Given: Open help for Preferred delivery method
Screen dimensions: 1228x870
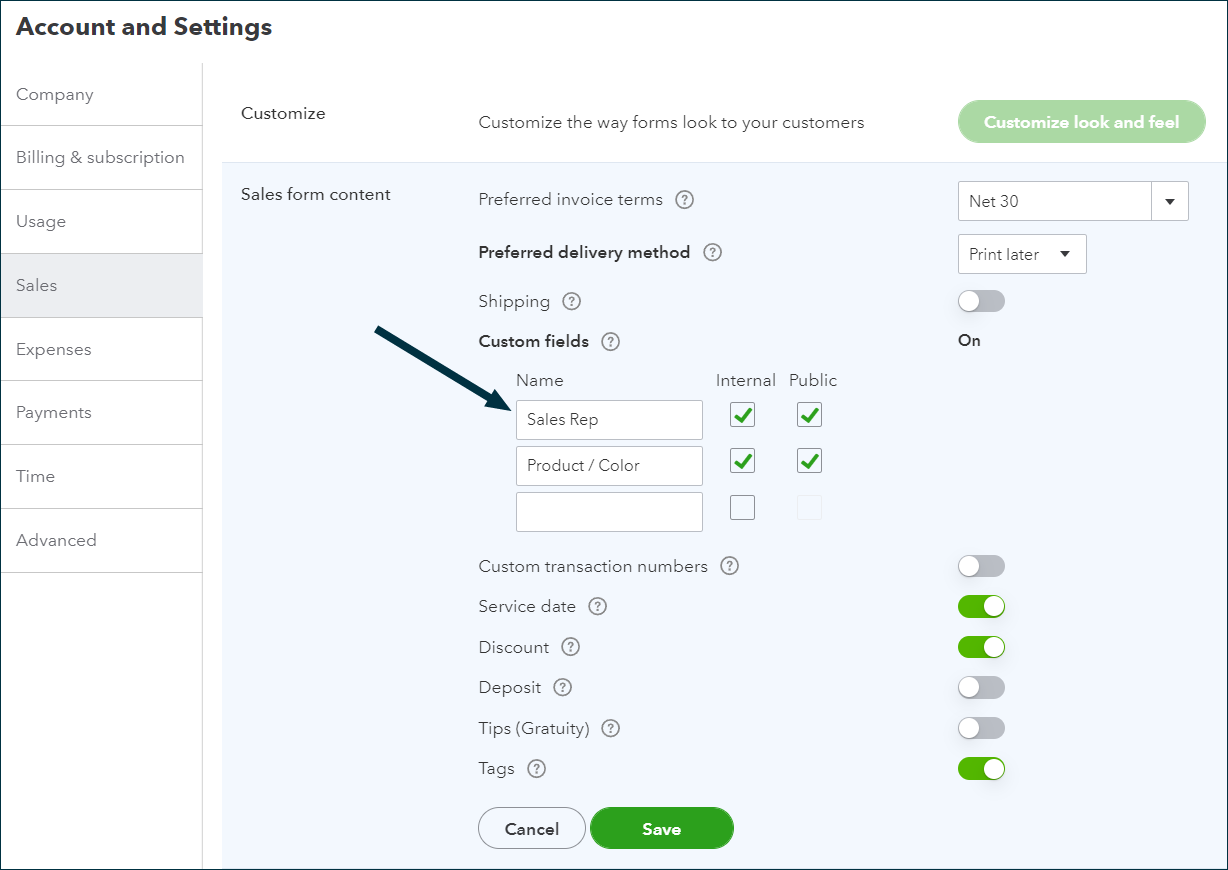Looking at the screenshot, I should [x=712, y=253].
